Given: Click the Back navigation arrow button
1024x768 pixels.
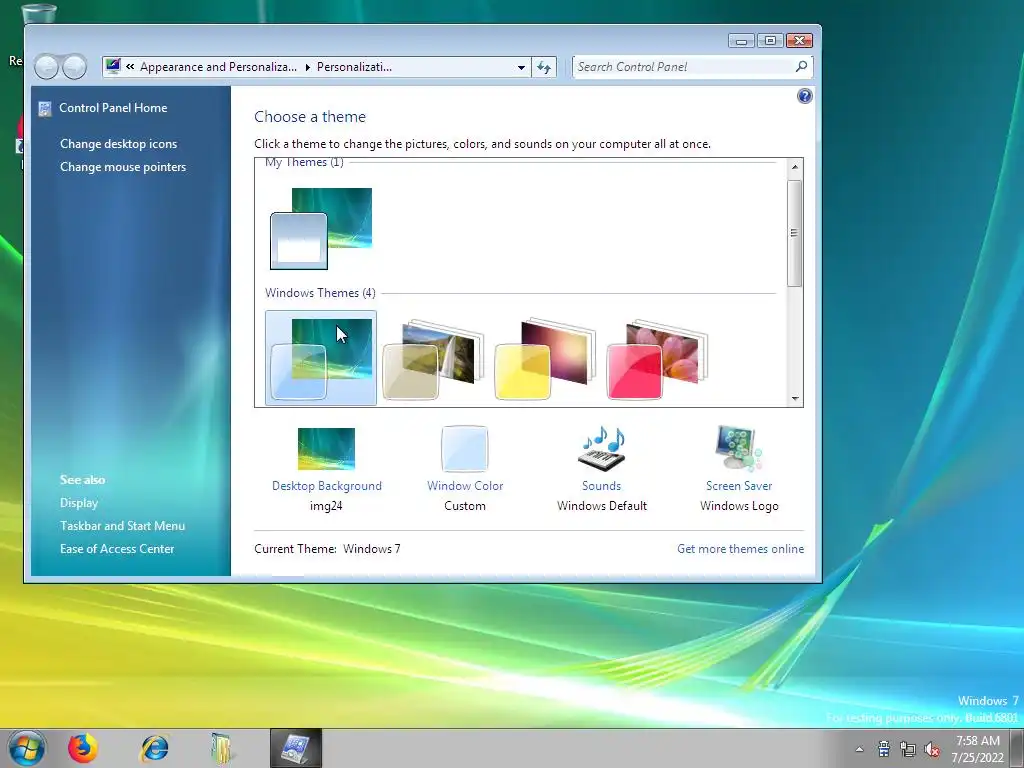Looking at the screenshot, I should (x=46, y=67).
